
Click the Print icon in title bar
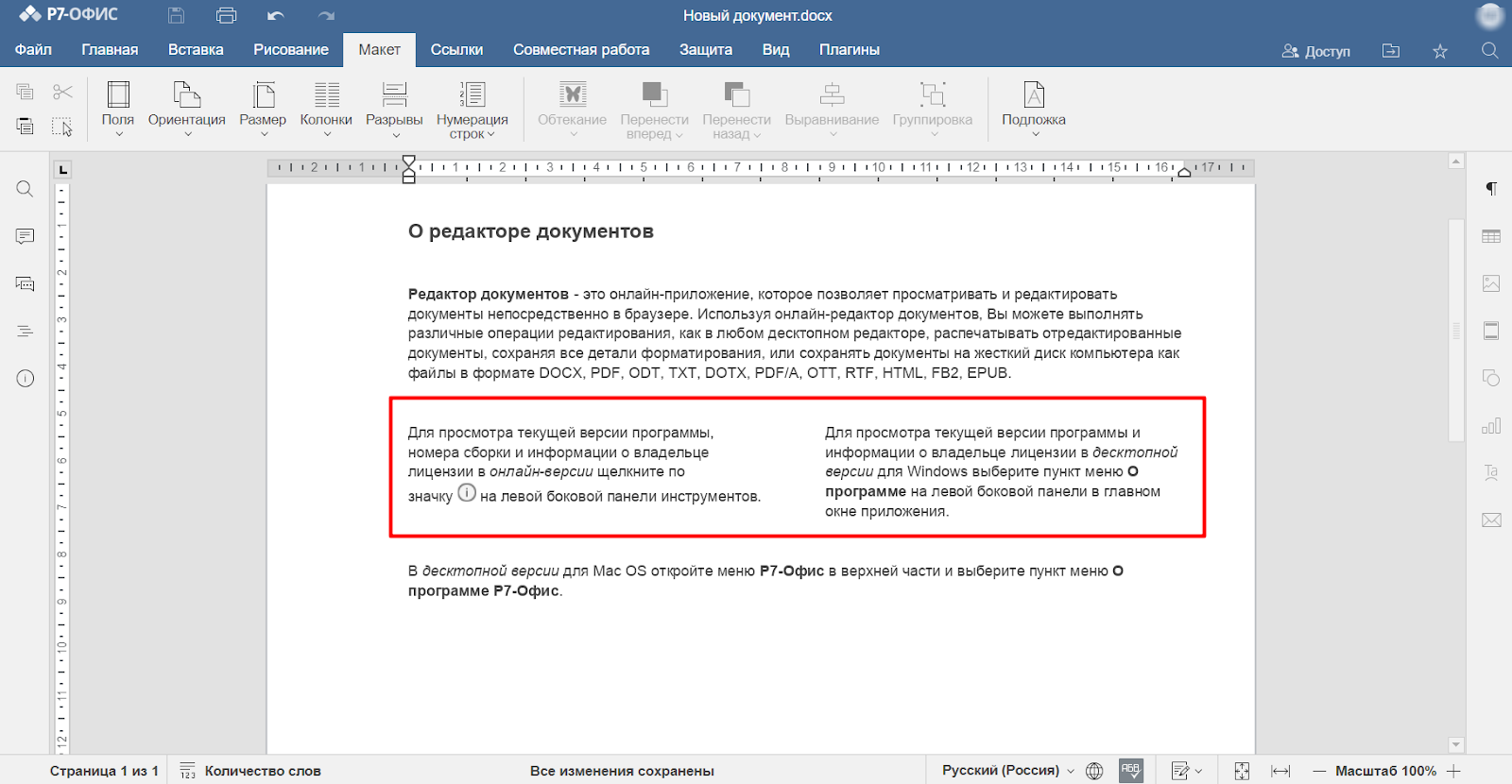[226, 15]
